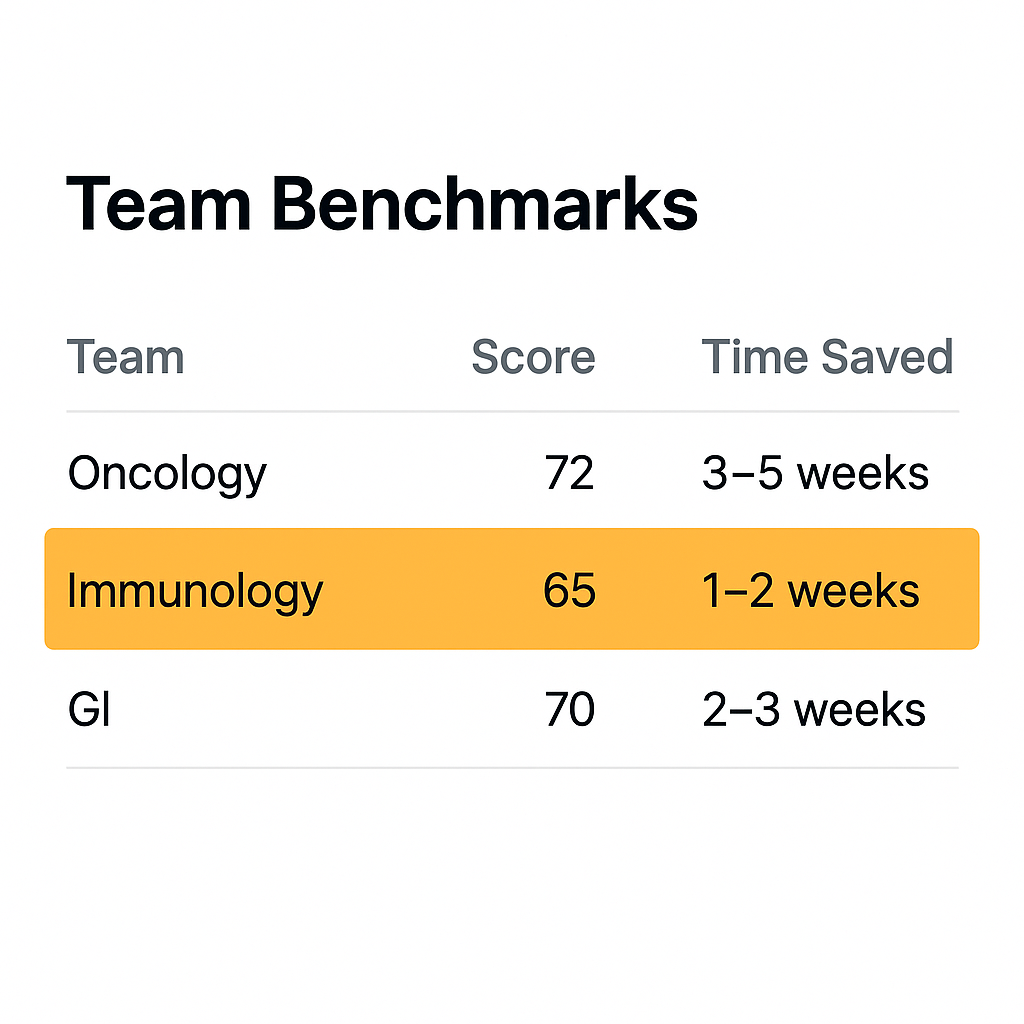Click the 1–2 weeks cell
1024x1024 pixels.
810,590
